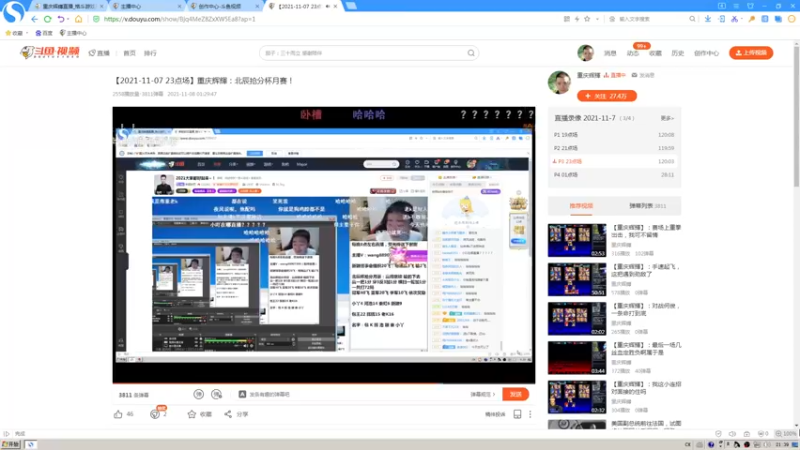Play part P2 21点场

coord(614,148)
